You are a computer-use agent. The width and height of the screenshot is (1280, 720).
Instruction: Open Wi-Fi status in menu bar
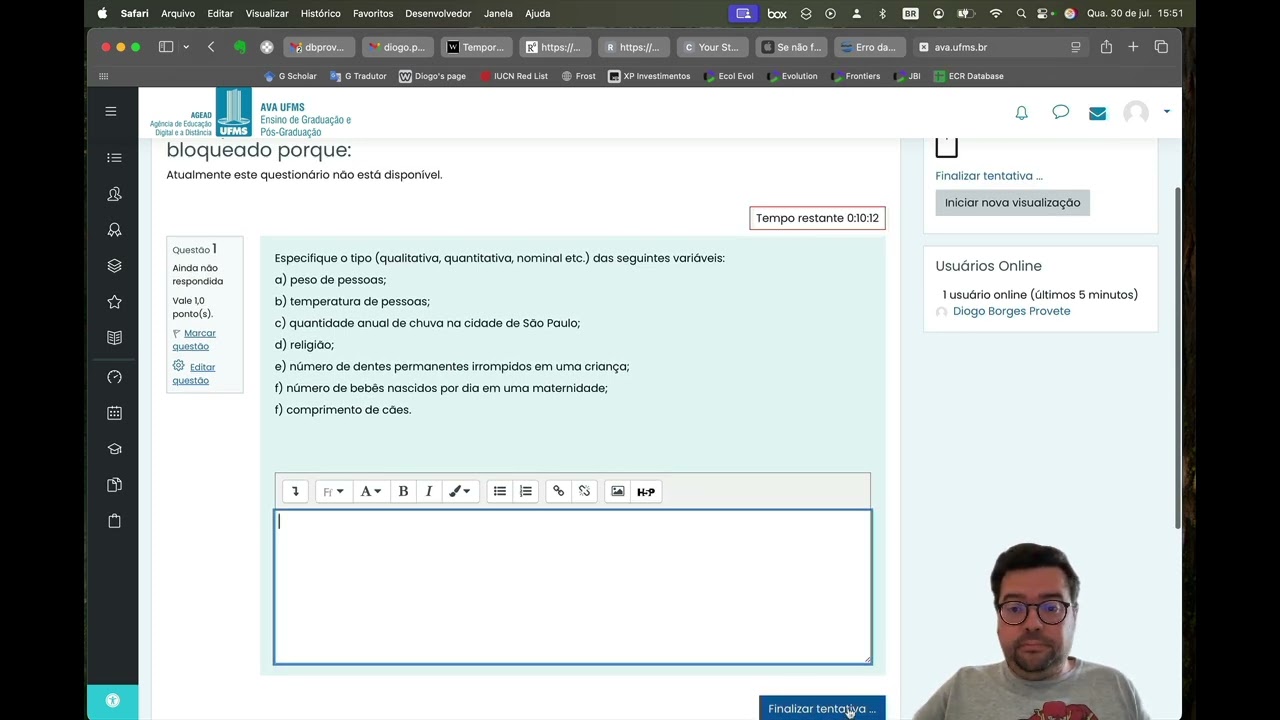coord(995,13)
